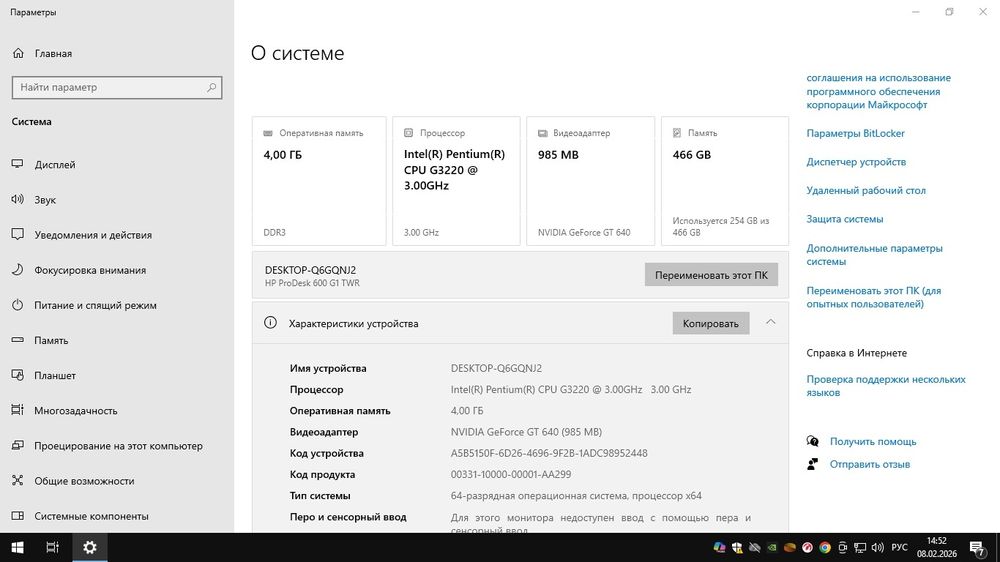Open Проверка поддержки нескольких языков link

[886, 386]
